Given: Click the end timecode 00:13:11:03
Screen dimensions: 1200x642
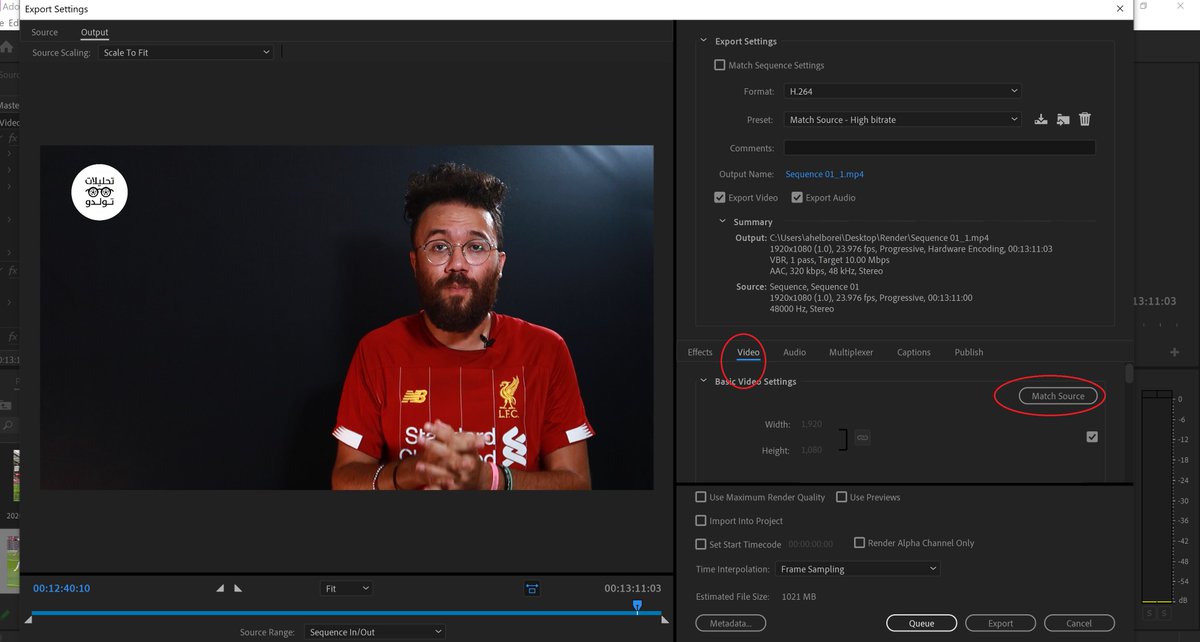Looking at the screenshot, I should coord(632,588).
